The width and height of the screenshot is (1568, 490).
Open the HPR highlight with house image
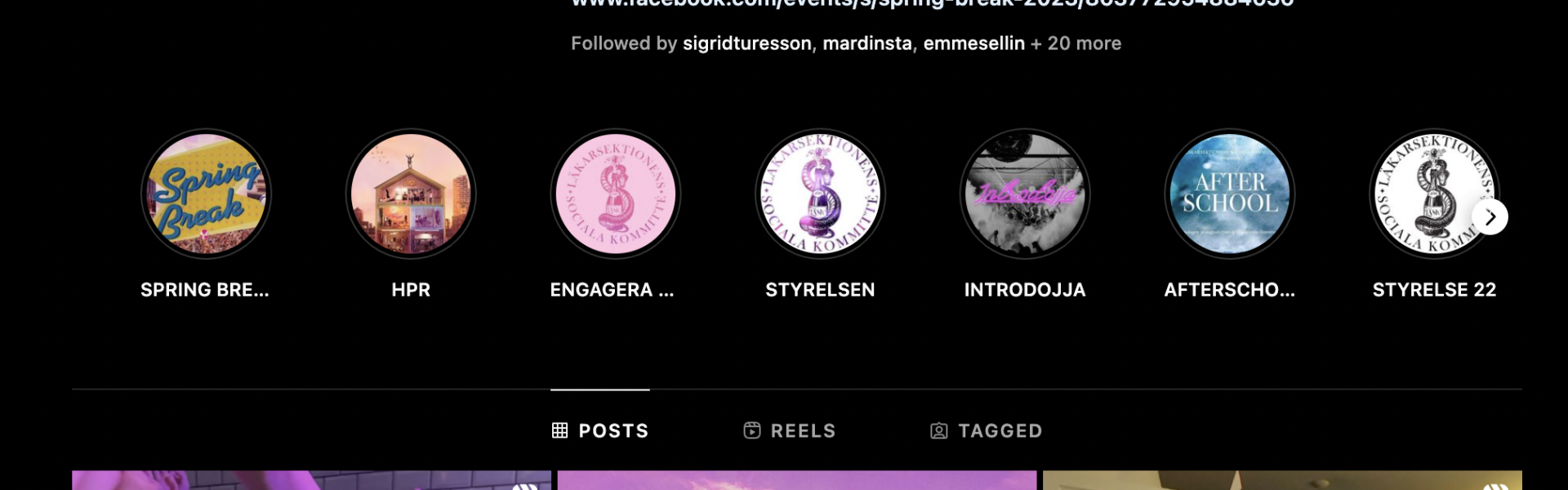411,194
